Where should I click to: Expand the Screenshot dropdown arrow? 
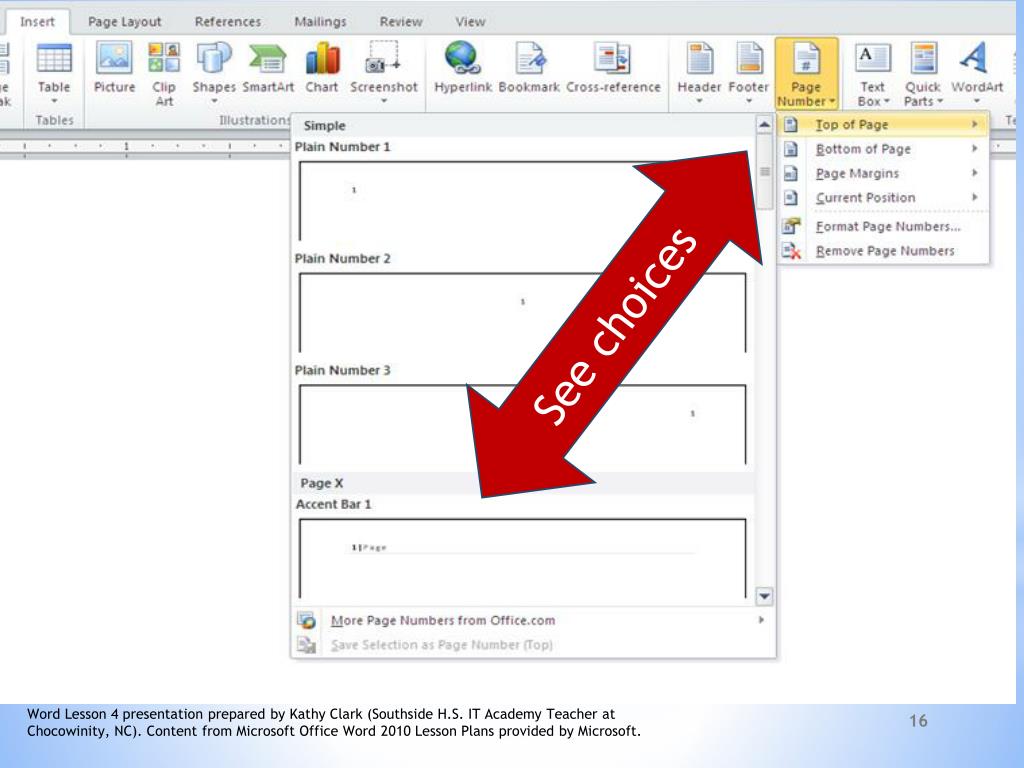click(383, 101)
